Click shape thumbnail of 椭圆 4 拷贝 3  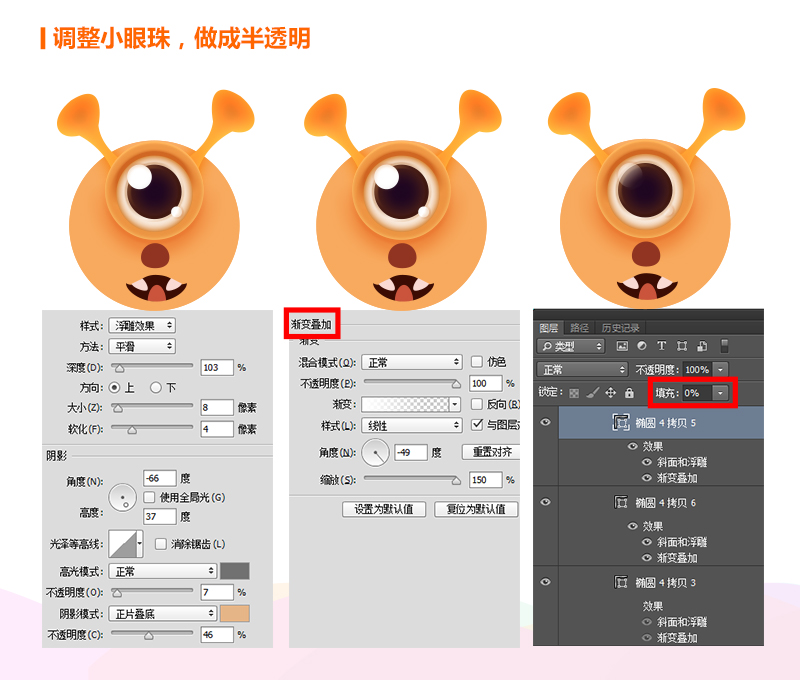pos(621,582)
